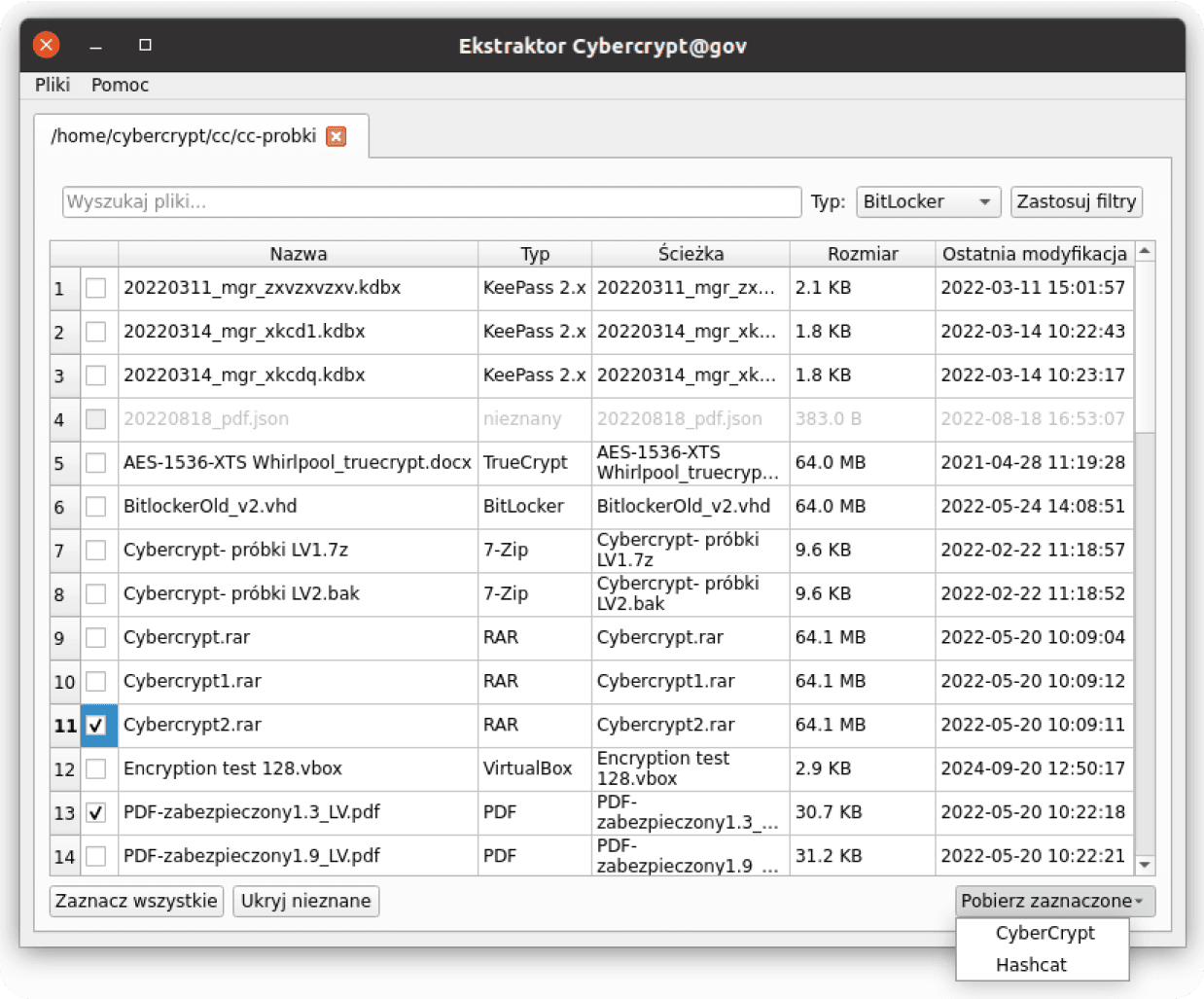Image resolution: width=1204 pixels, height=999 pixels.
Task: Maximize the Ekstraktor window
Action: pyautogui.click(x=145, y=45)
